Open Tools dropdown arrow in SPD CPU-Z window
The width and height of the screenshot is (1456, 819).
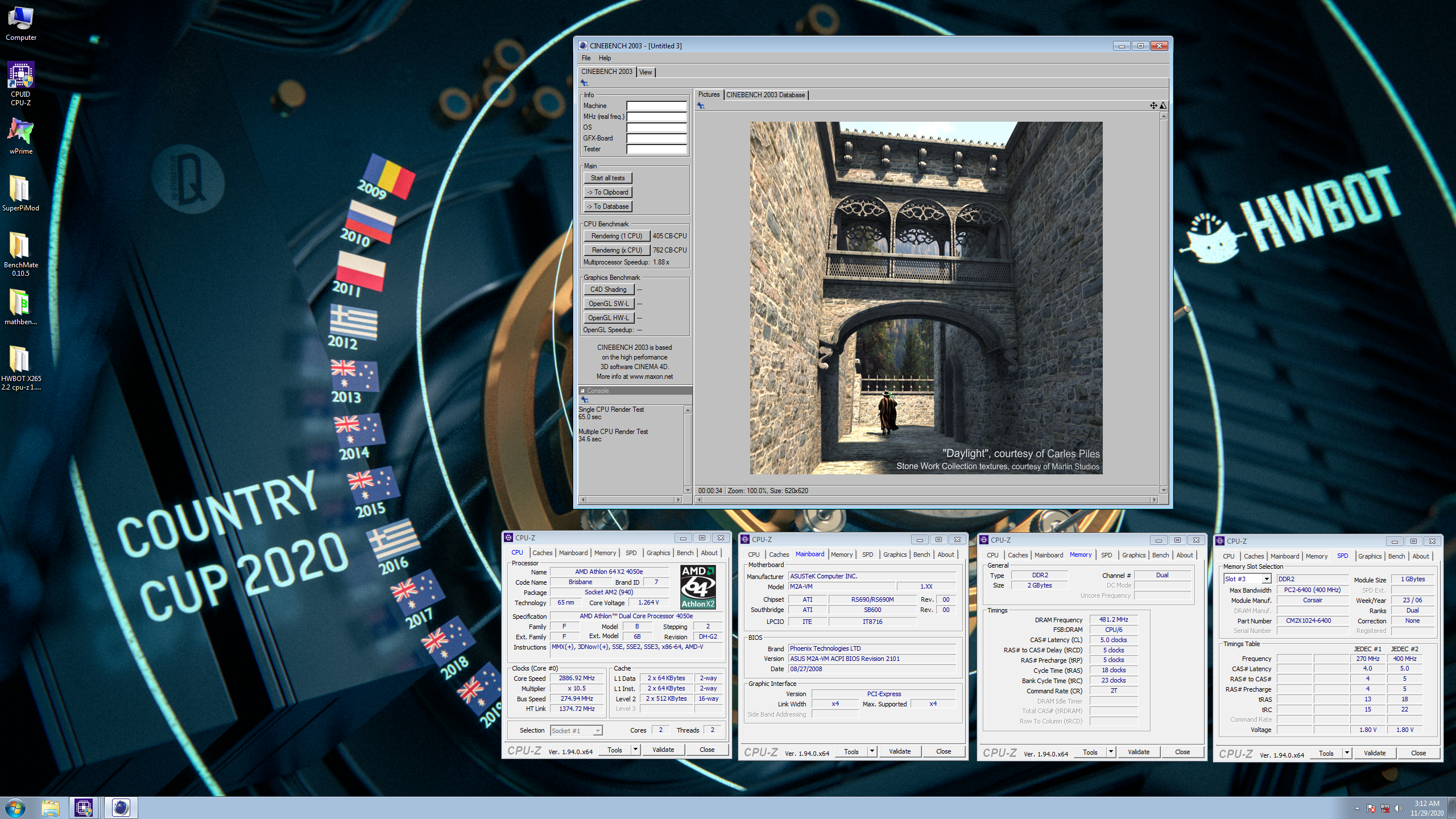tap(1347, 753)
